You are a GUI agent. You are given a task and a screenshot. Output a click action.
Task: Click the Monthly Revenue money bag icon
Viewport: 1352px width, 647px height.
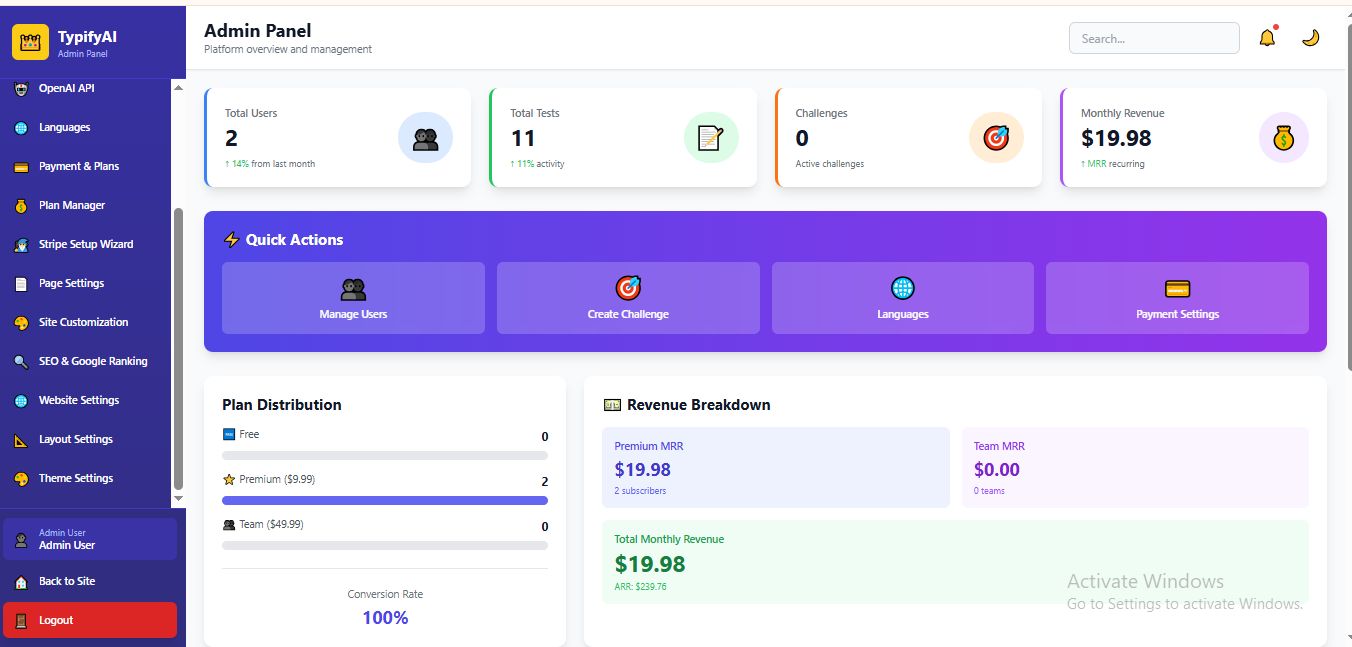1283,138
